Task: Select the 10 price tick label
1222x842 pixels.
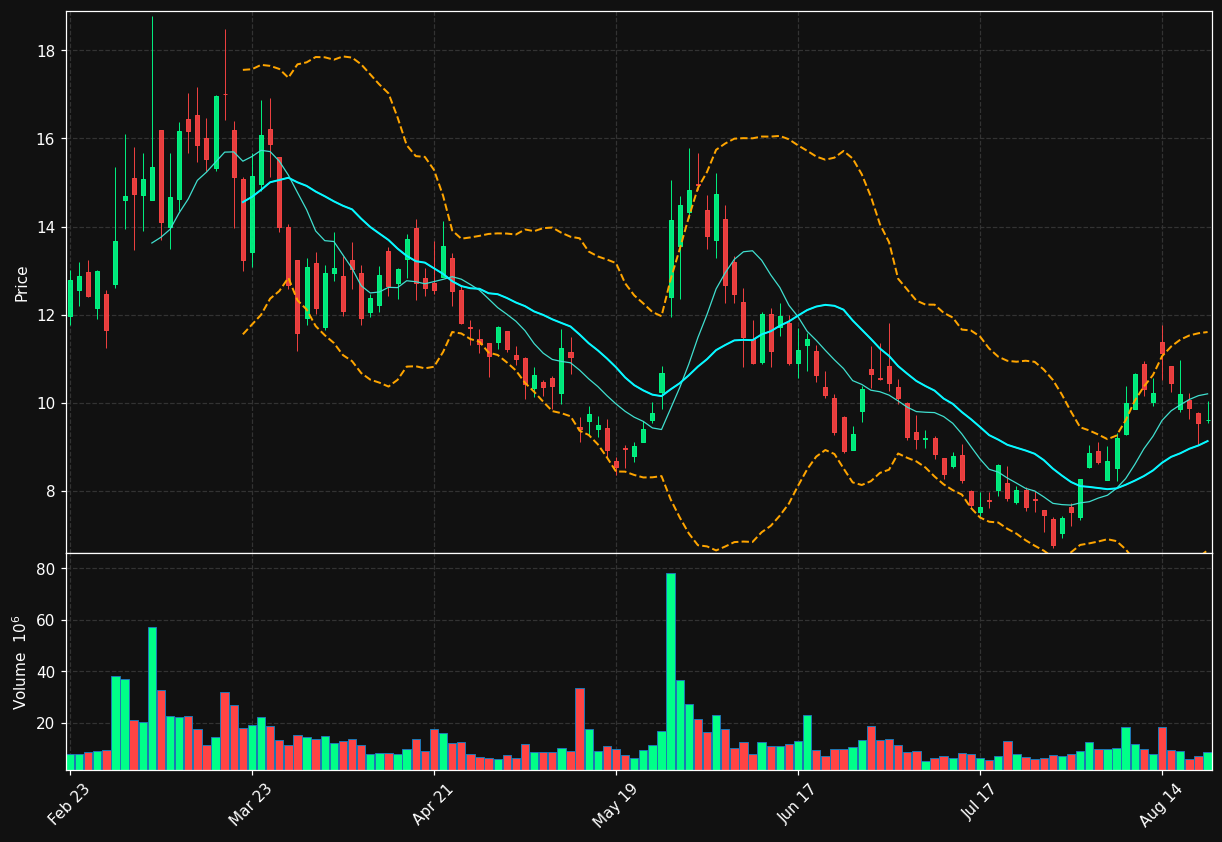Action: [48, 403]
